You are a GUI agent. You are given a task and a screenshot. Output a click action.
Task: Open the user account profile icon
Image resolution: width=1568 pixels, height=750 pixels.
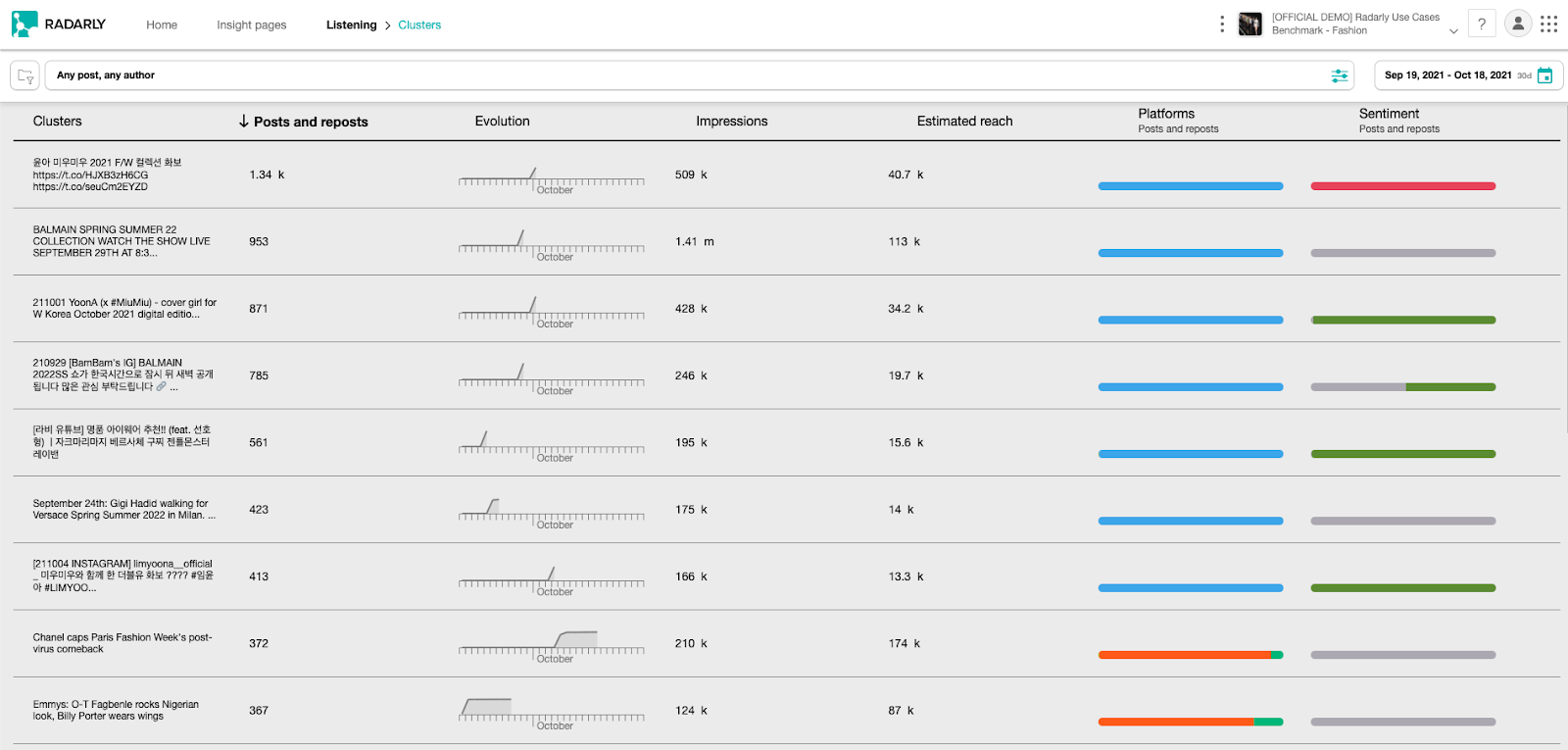[1518, 24]
